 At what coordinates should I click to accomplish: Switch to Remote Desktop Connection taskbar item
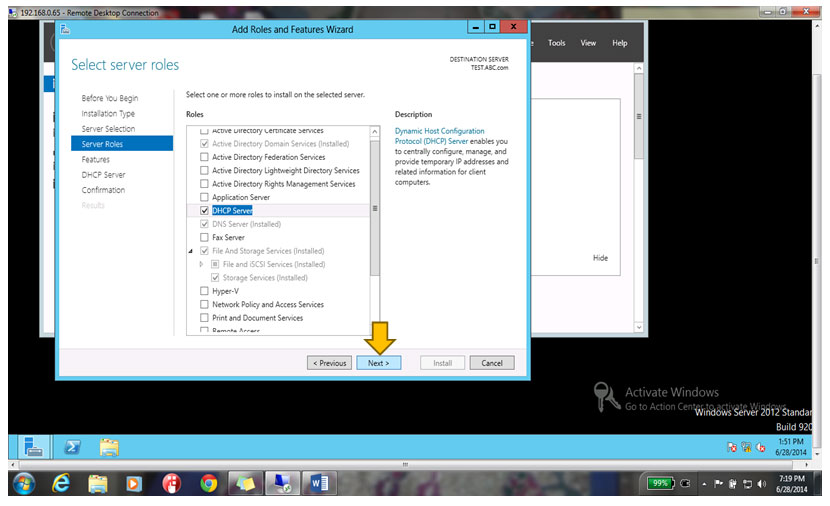coord(282,483)
